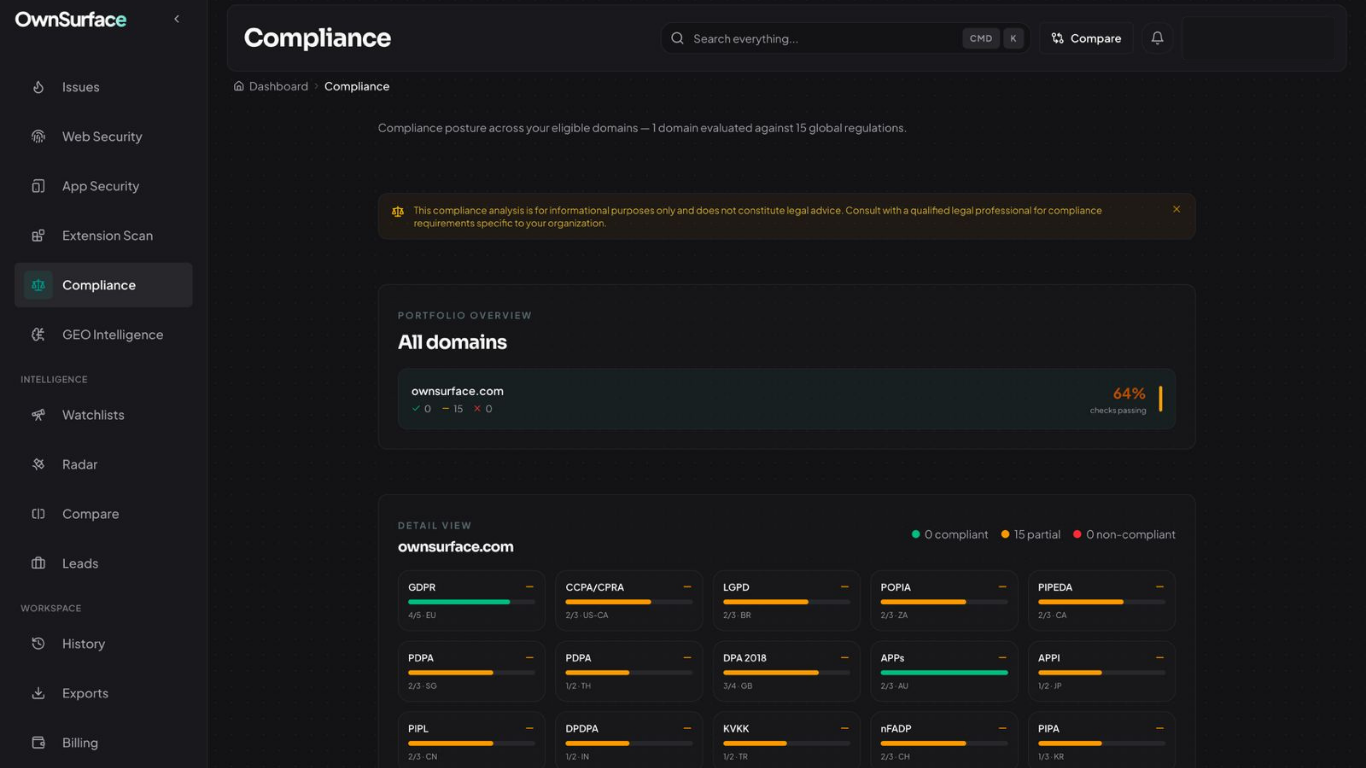Image resolution: width=1366 pixels, height=768 pixels.
Task: Click the Compare button in the header
Action: coord(1086,38)
